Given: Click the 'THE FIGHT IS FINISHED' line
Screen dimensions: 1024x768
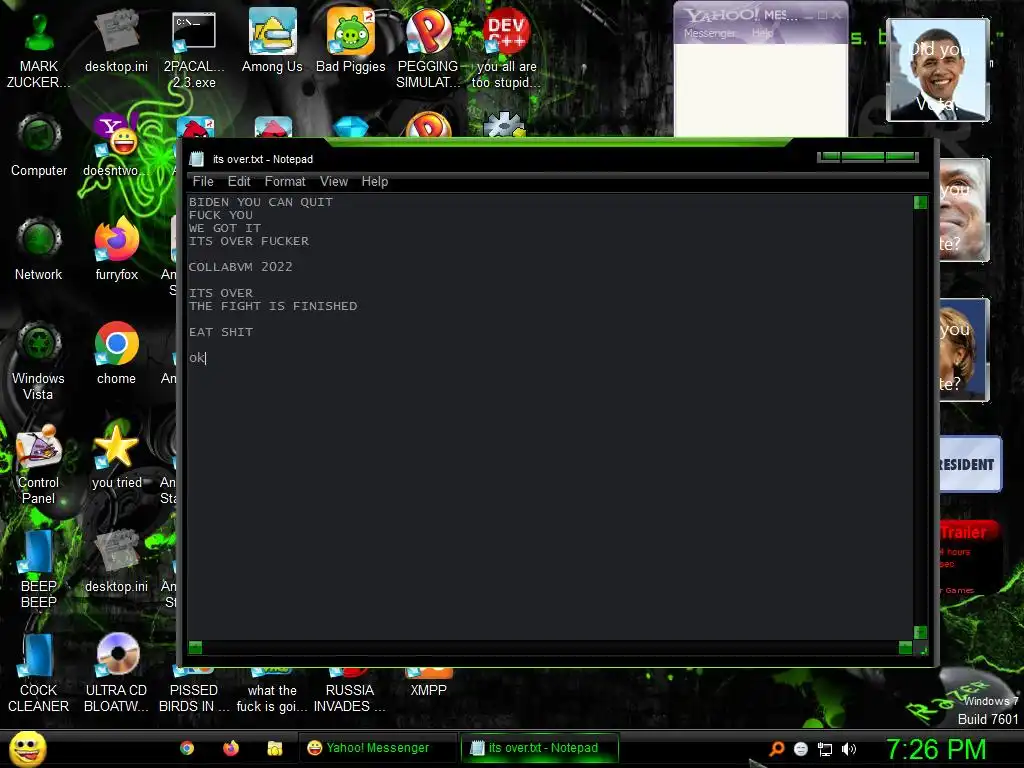Looking at the screenshot, I should 273,306.
